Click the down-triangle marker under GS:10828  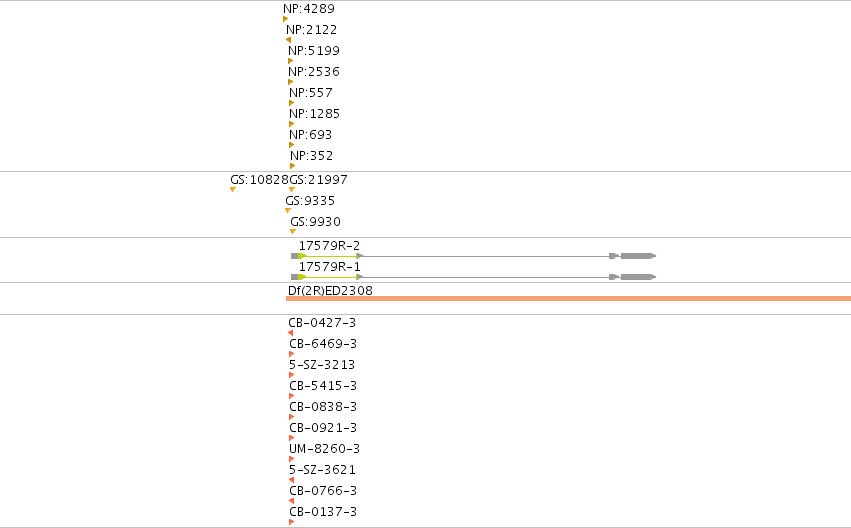(x=233, y=189)
